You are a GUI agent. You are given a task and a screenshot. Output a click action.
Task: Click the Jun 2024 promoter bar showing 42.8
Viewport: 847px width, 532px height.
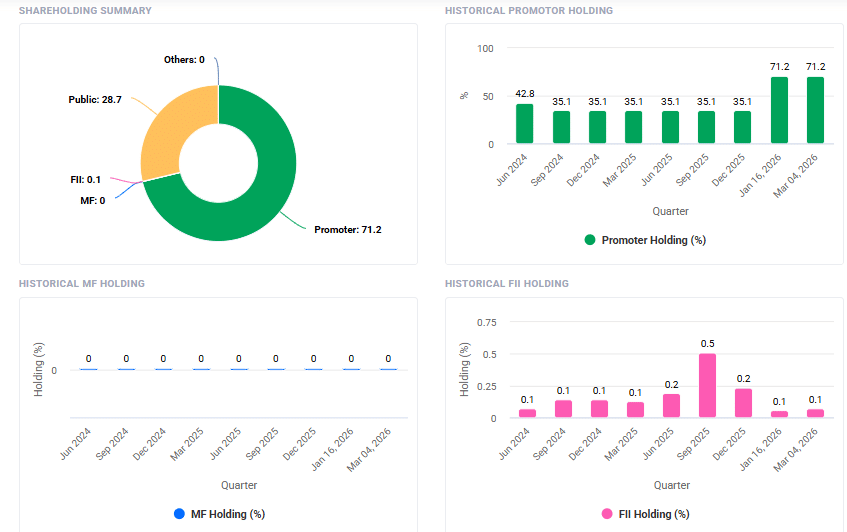click(525, 124)
